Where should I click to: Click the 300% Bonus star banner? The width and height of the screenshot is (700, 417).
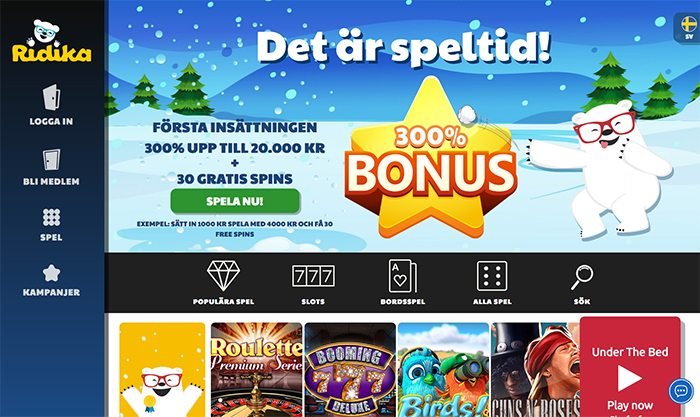pos(431,158)
